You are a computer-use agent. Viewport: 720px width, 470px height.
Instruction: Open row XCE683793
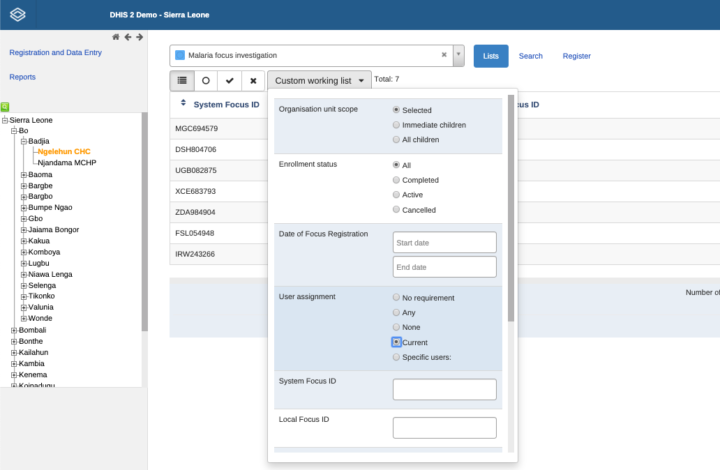[x=195, y=191]
